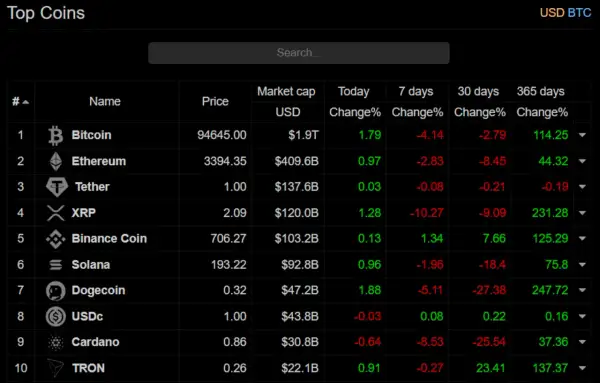Viewport: 600px width, 383px height.
Task: Click the $1.9T market cap value
Action: click(x=303, y=135)
